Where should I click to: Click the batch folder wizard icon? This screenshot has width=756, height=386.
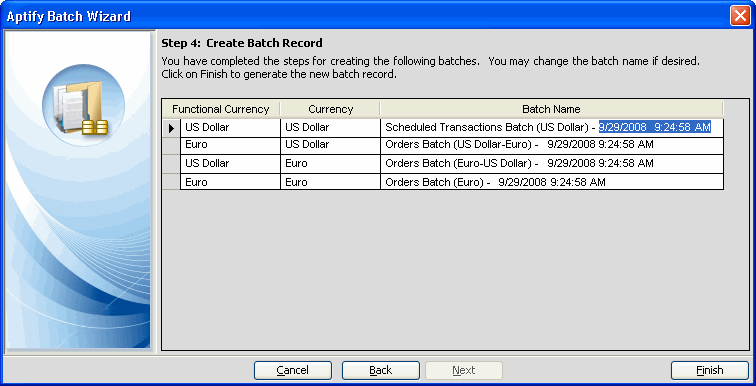[x=83, y=105]
